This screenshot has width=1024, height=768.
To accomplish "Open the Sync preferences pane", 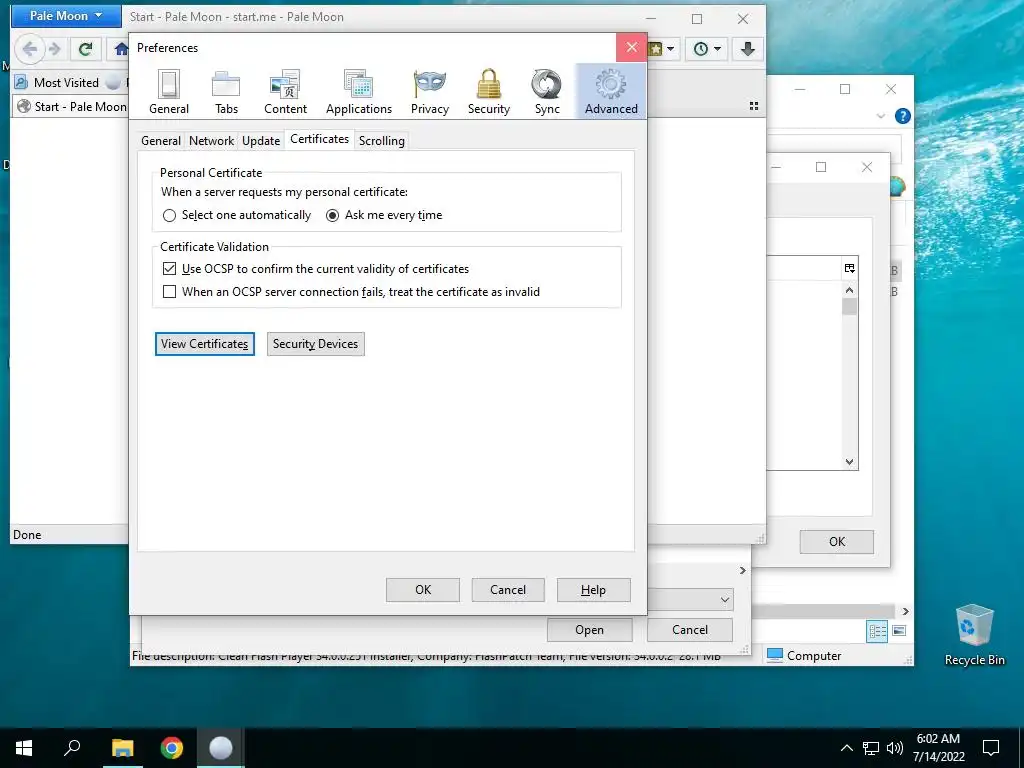I will pos(547,92).
